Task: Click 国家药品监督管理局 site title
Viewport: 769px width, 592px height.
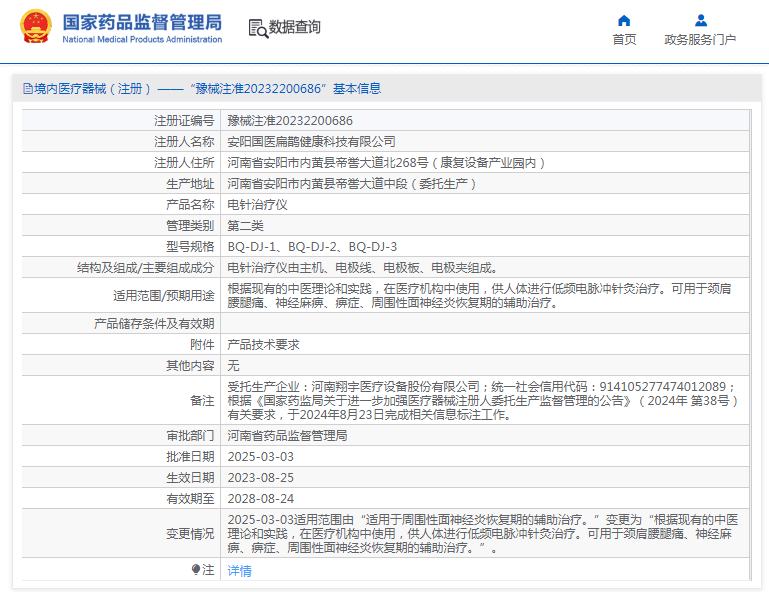Action: tap(142, 22)
